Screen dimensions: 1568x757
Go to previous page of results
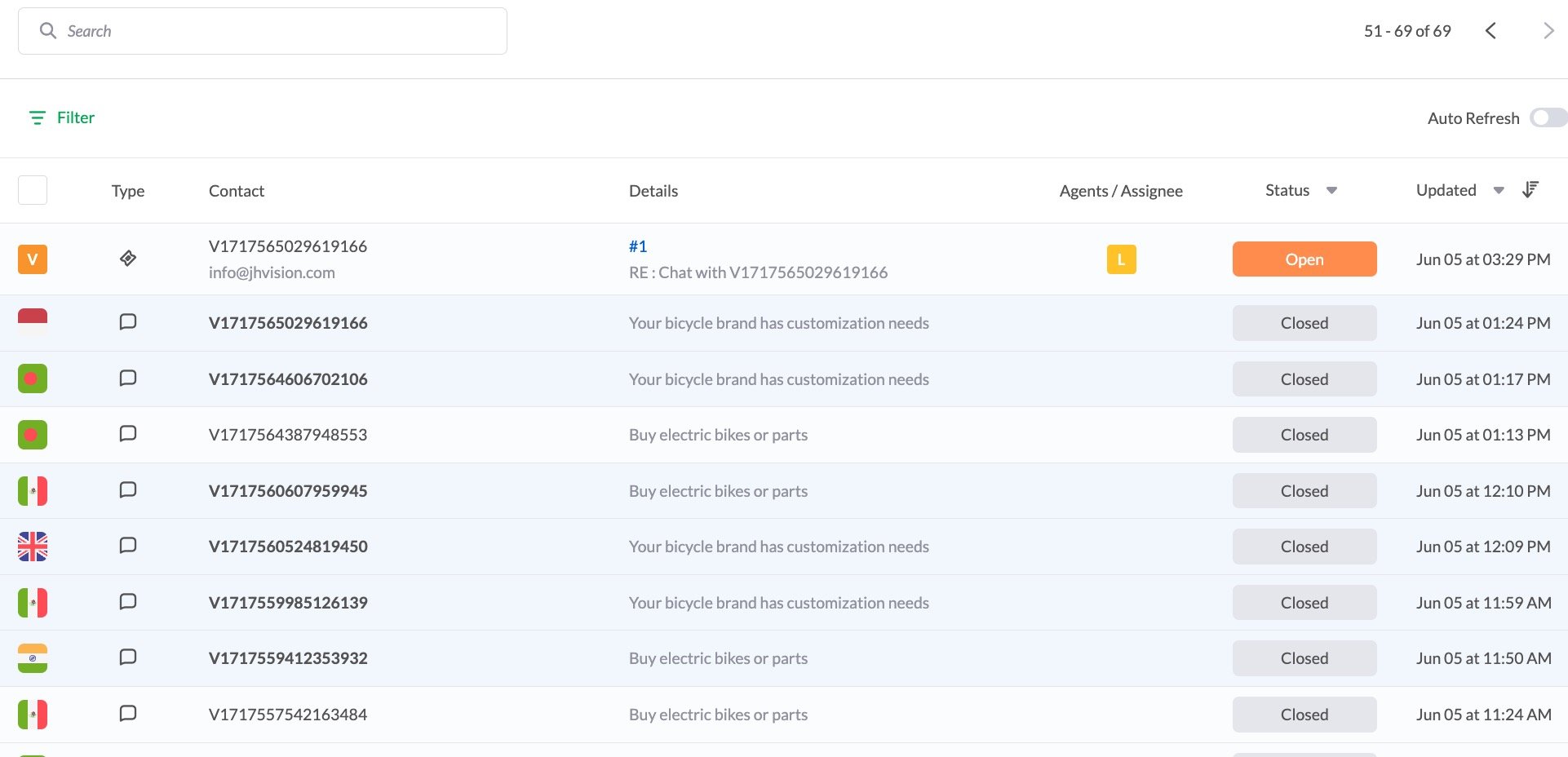[x=1490, y=31]
